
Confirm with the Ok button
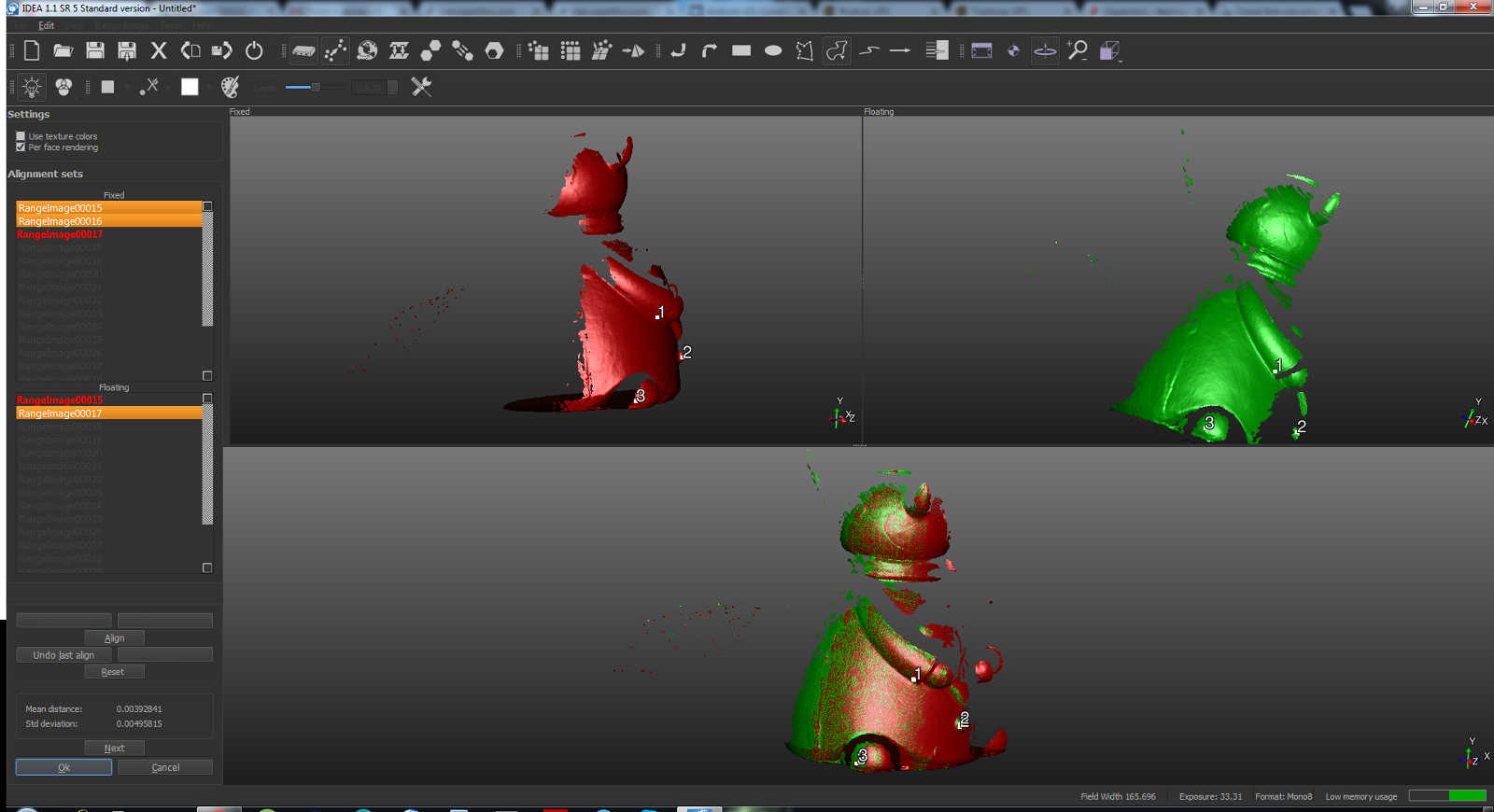tap(63, 767)
